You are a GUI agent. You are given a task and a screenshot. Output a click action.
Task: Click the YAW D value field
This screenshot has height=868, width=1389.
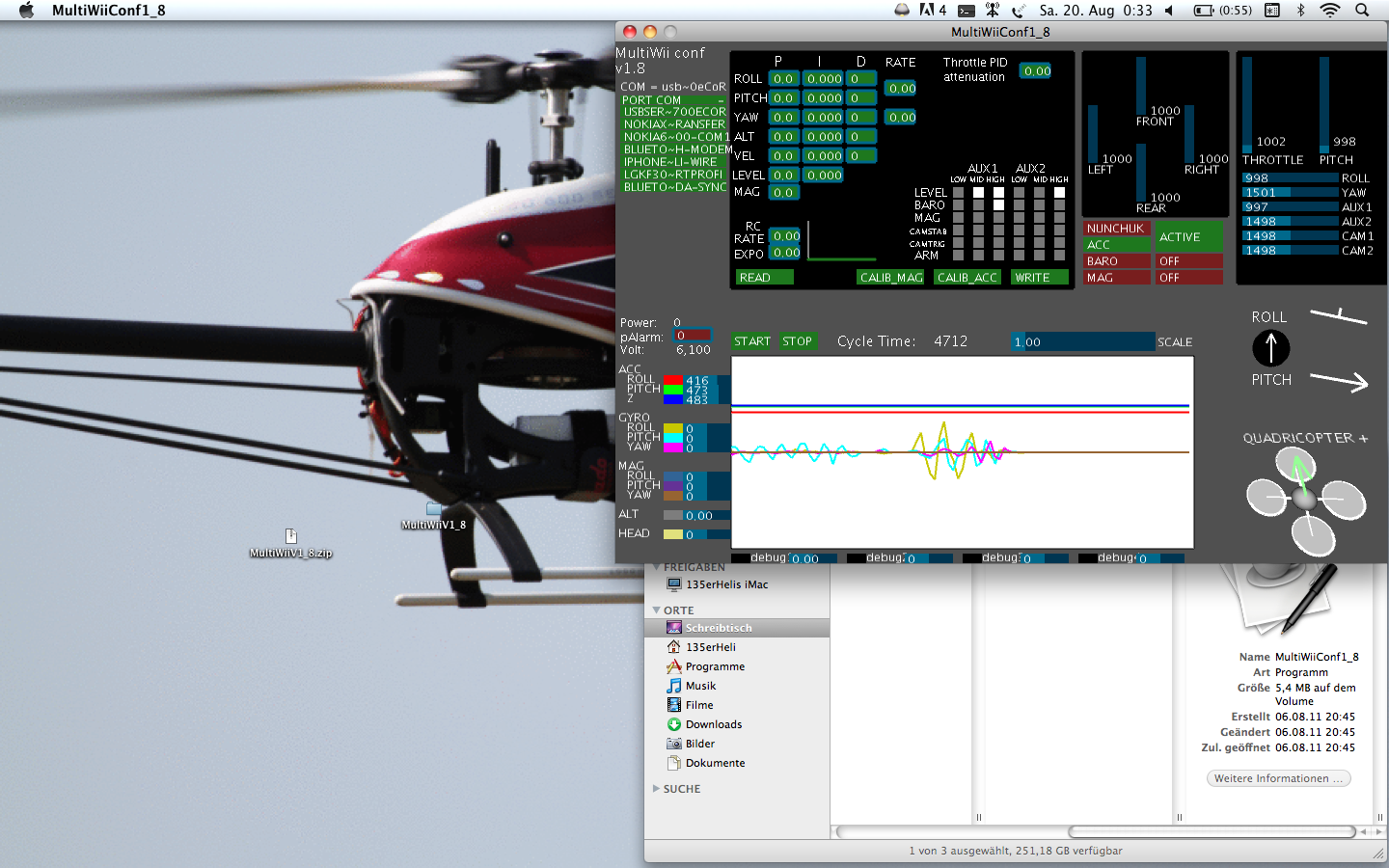click(862, 118)
